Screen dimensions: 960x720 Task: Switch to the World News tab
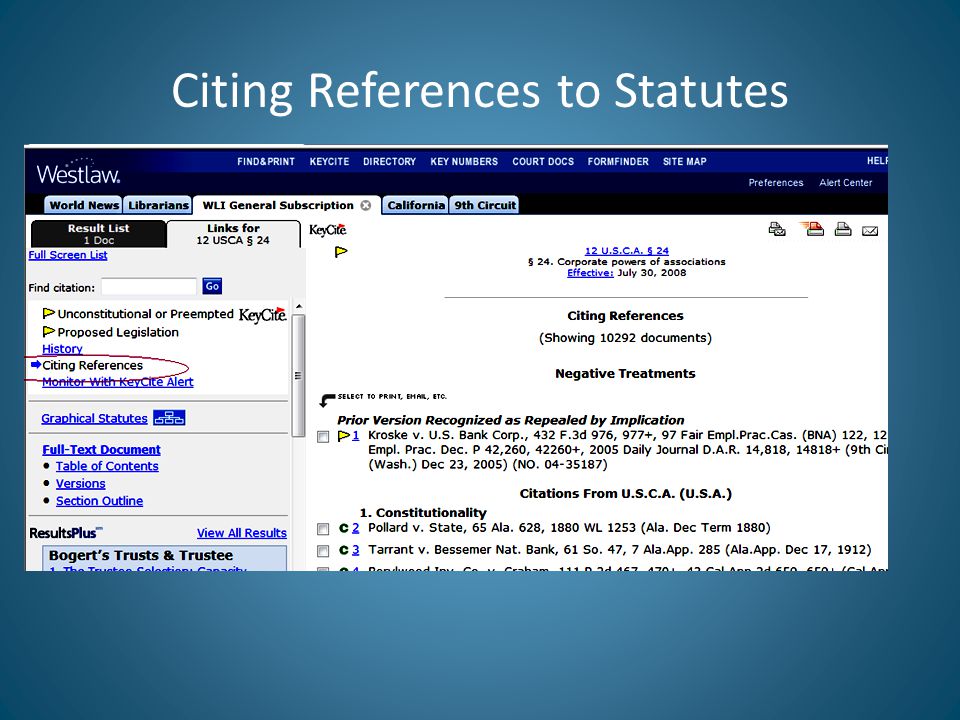(84, 205)
